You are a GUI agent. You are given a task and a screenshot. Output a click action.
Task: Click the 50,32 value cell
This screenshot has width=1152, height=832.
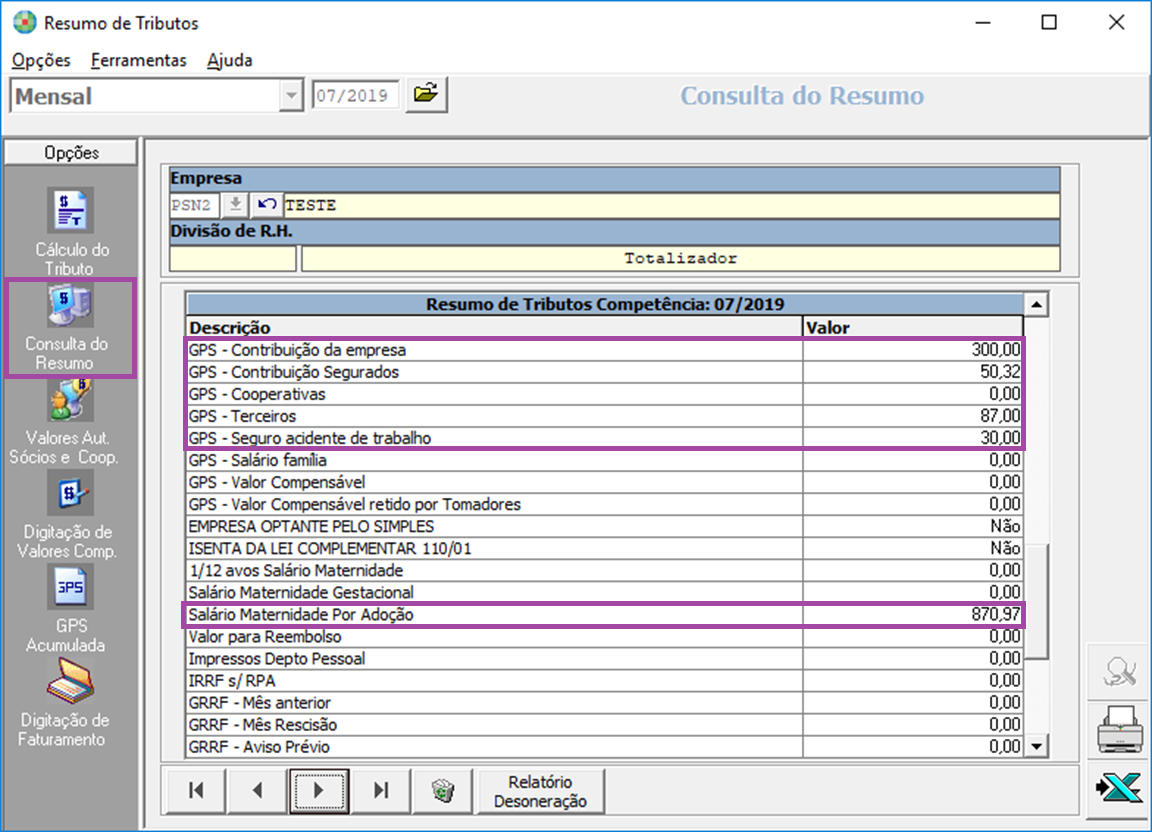point(912,372)
